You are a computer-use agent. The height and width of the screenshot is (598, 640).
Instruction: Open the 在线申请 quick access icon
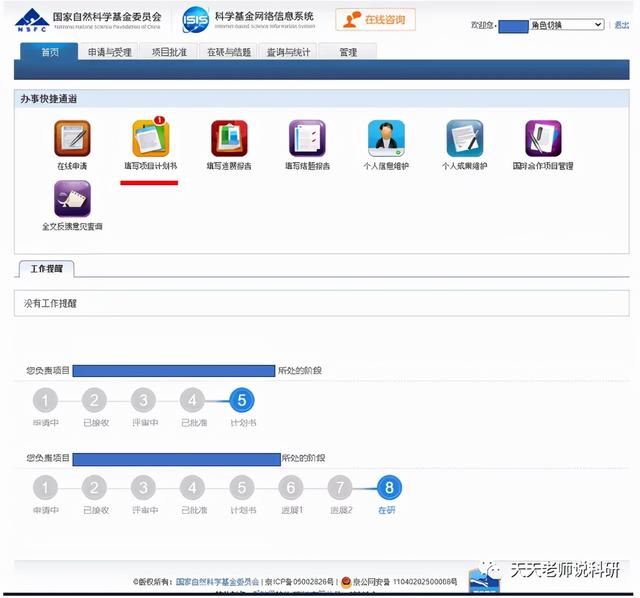[72, 138]
